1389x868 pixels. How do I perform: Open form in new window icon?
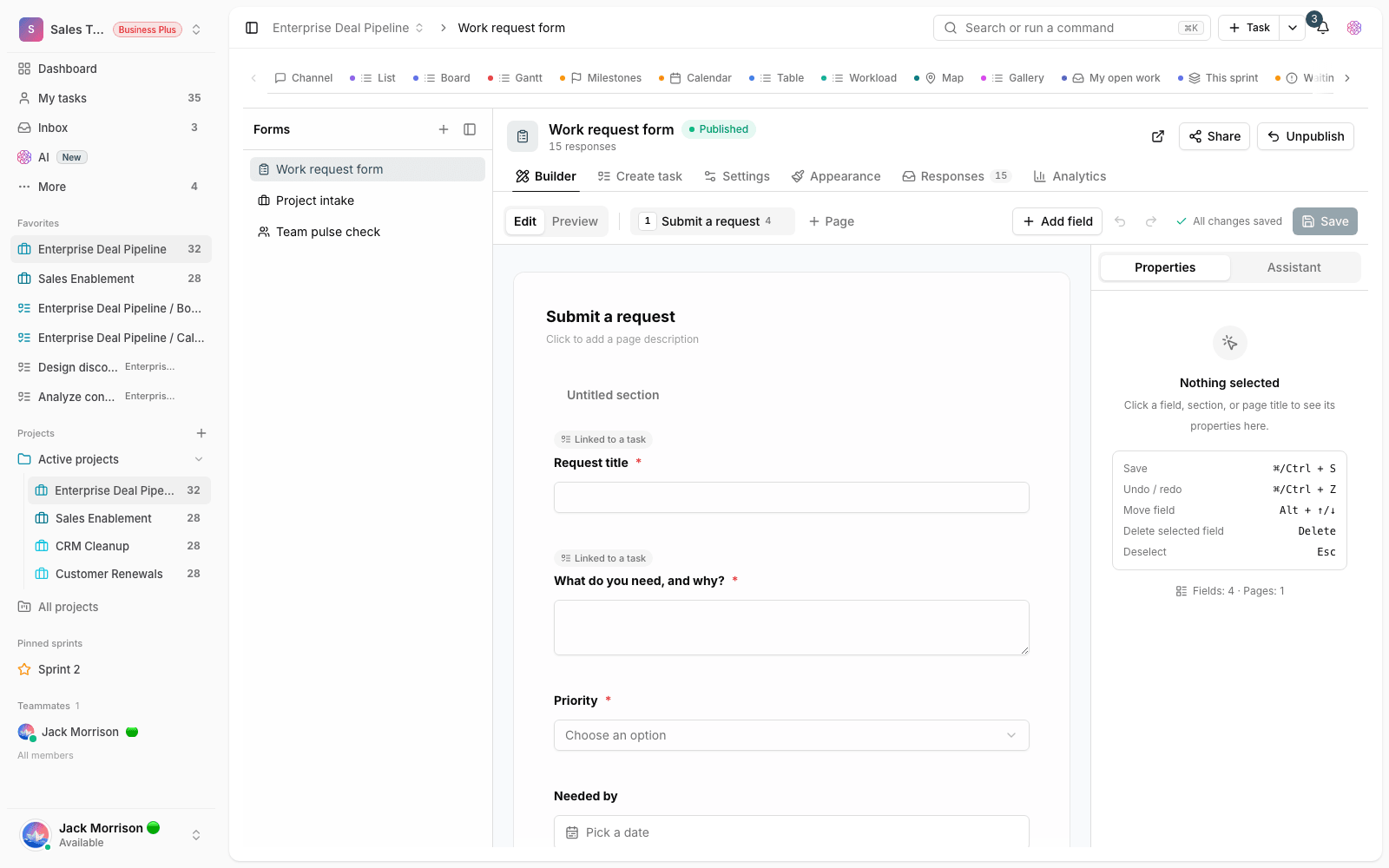[x=1158, y=136]
